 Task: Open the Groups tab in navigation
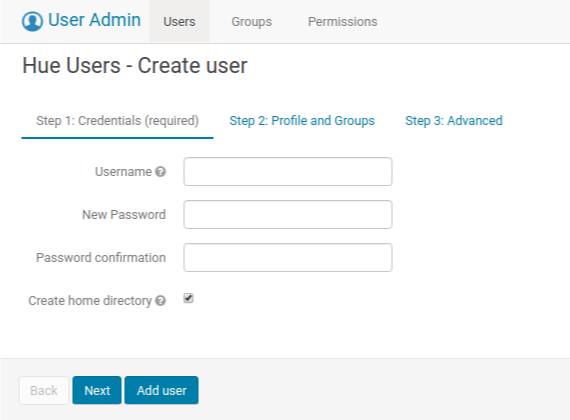click(252, 21)
